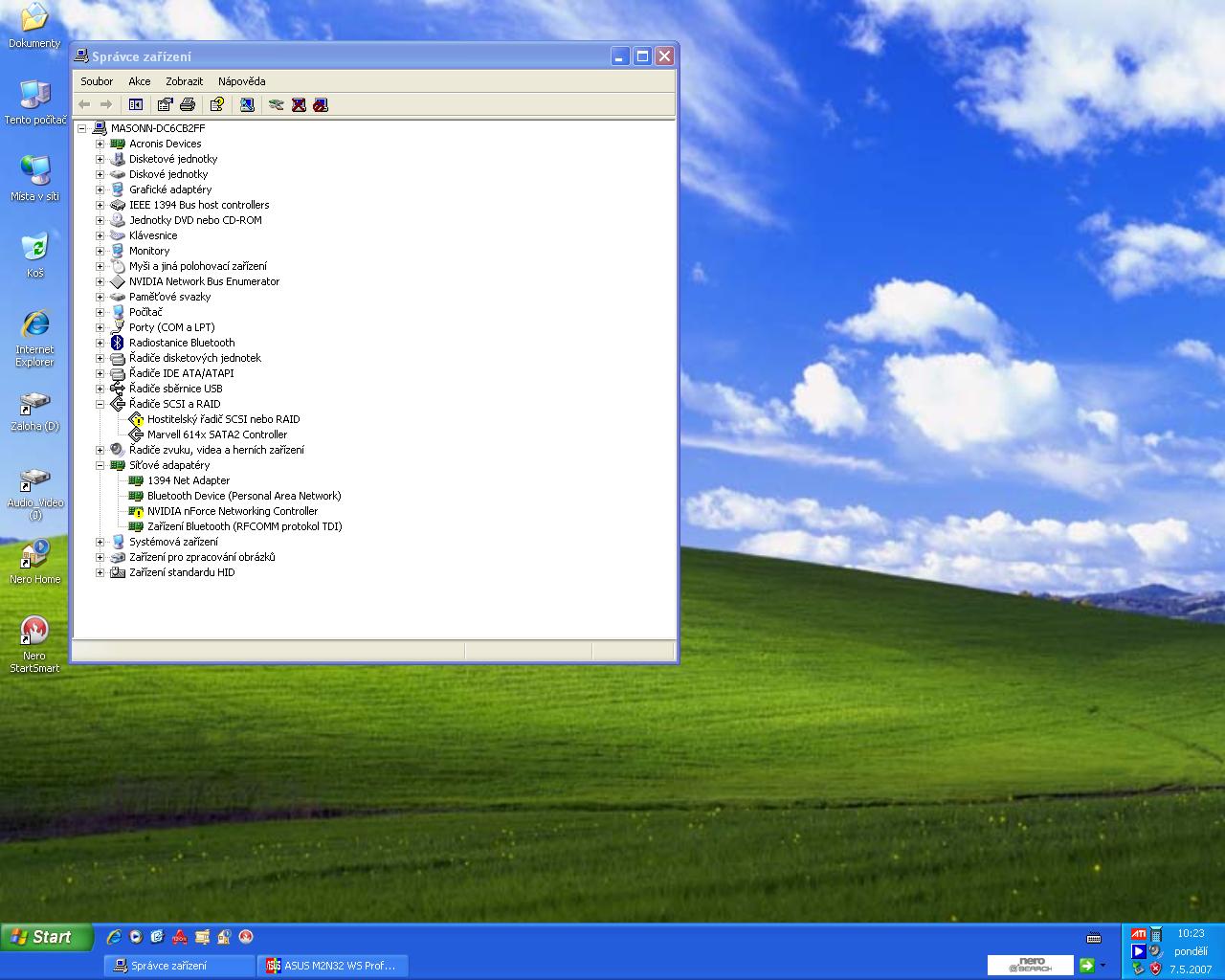The image size is (1225, 980).
Task: Click the Uninstall device toolbar icon
Action: 299,104
